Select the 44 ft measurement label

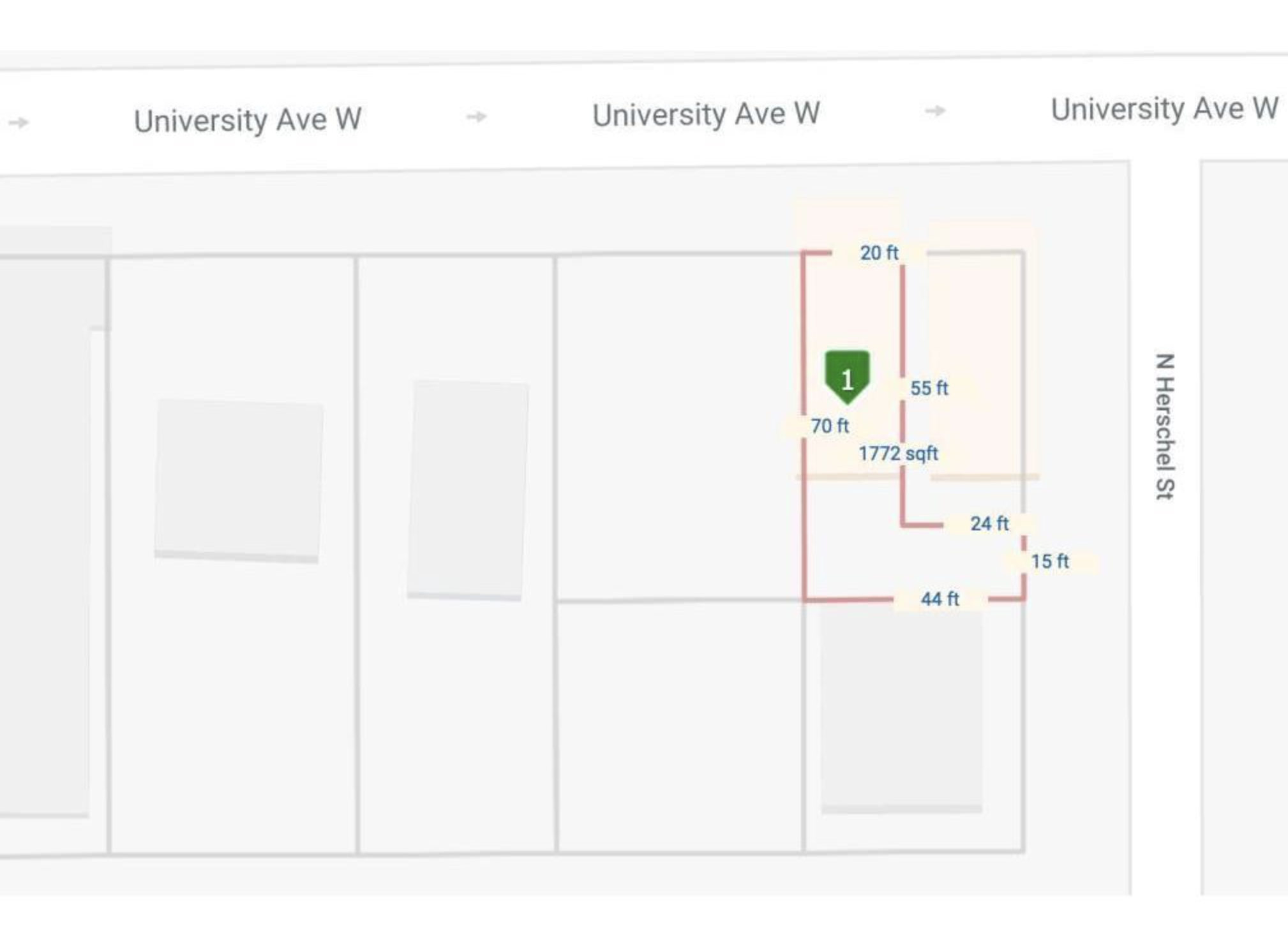coord(940,599)
